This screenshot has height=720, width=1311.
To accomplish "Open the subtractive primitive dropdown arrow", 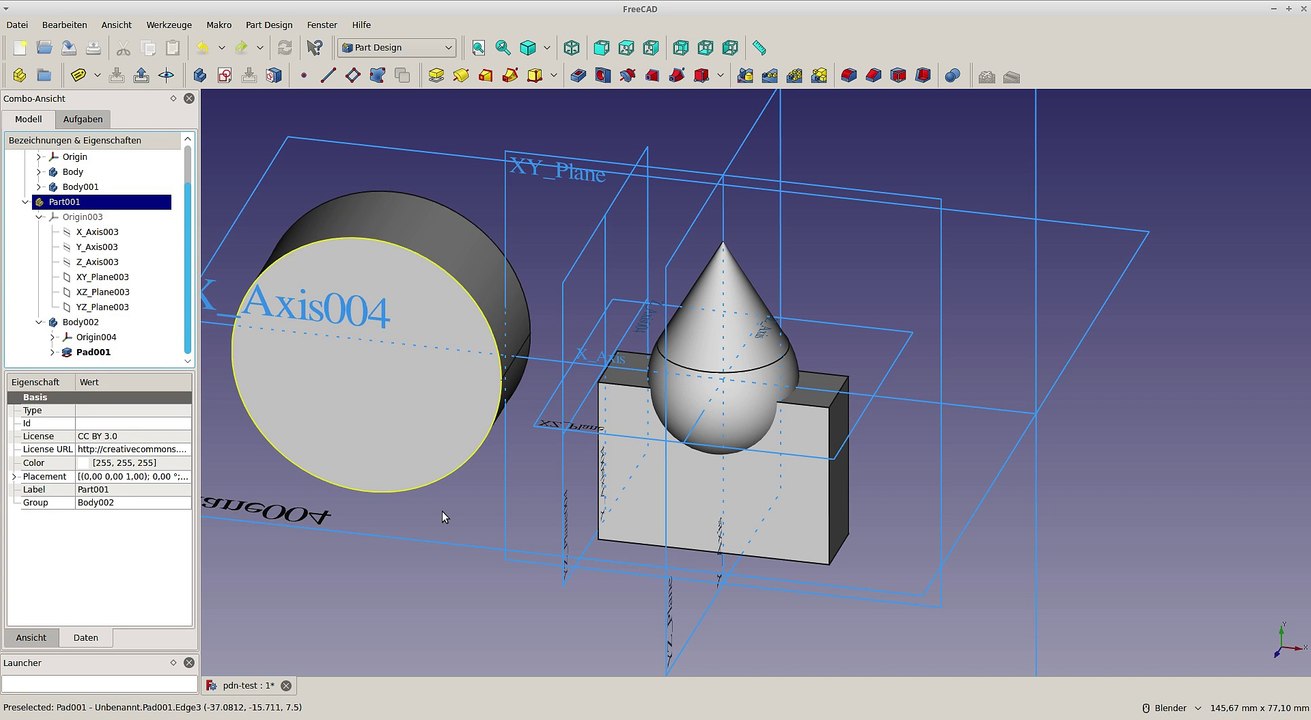I will 720,75.
